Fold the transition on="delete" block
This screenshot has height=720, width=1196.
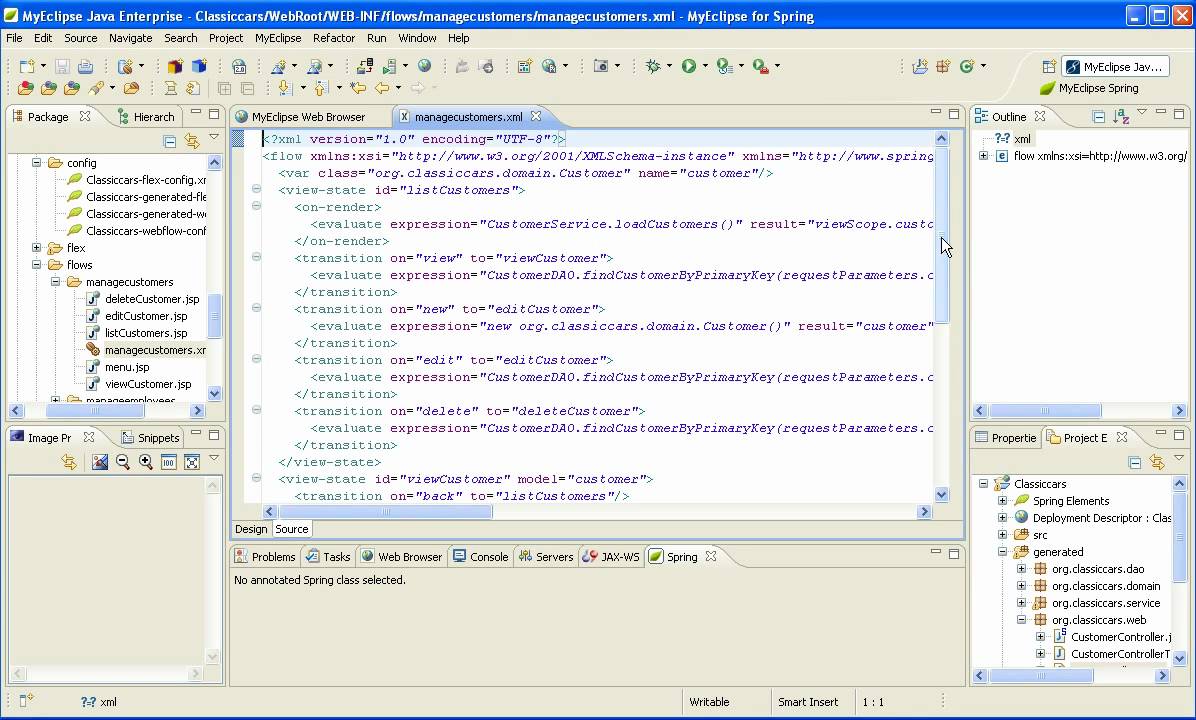(x=256, y=410)
